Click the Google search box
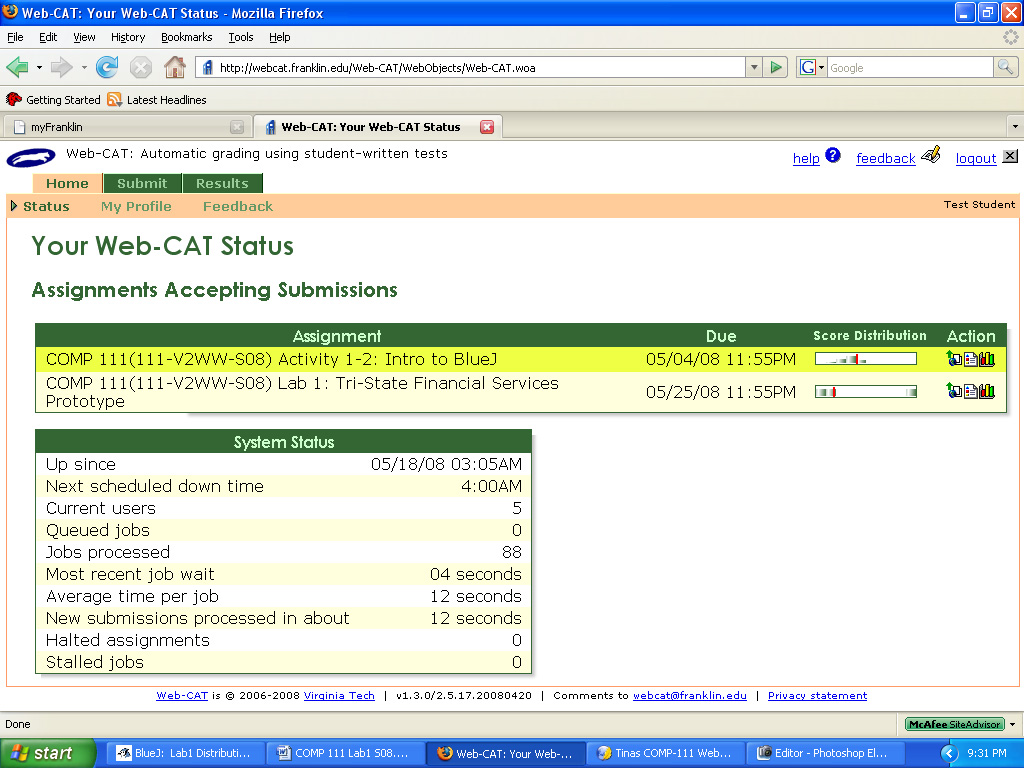 pyautogui.click(x=910, y=67)
